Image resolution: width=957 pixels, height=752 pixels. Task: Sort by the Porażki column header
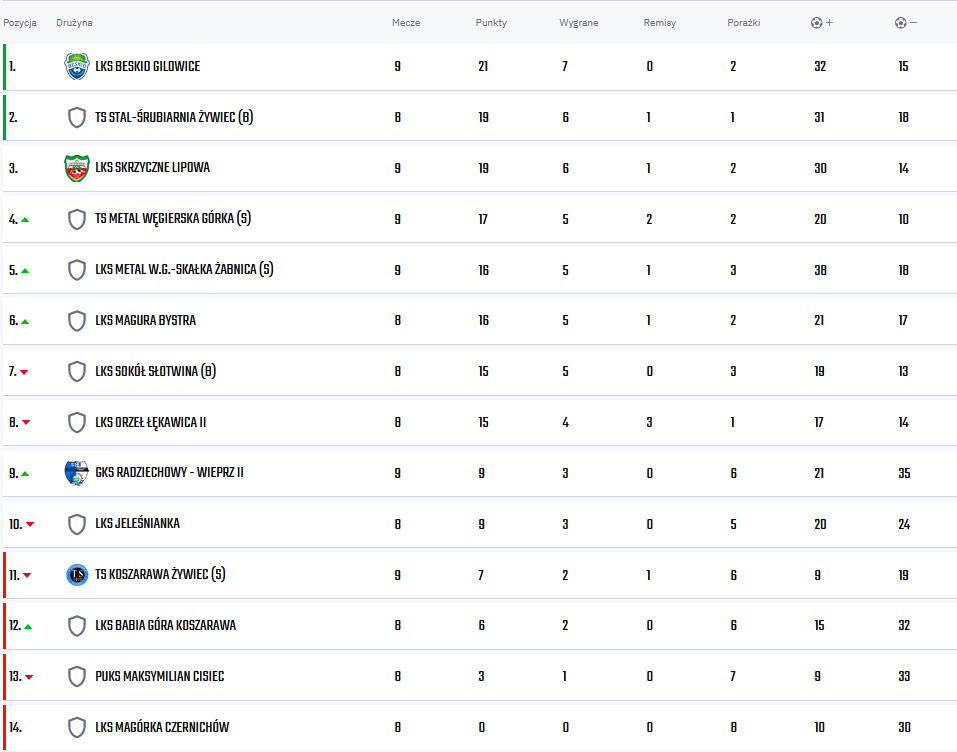[743, 23]
